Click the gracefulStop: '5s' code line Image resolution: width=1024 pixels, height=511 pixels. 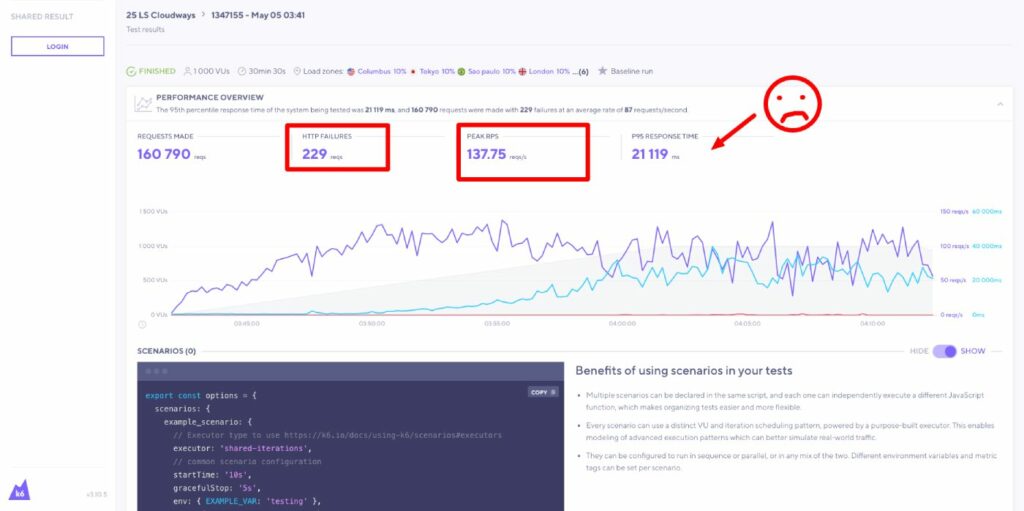coord(219,488)
